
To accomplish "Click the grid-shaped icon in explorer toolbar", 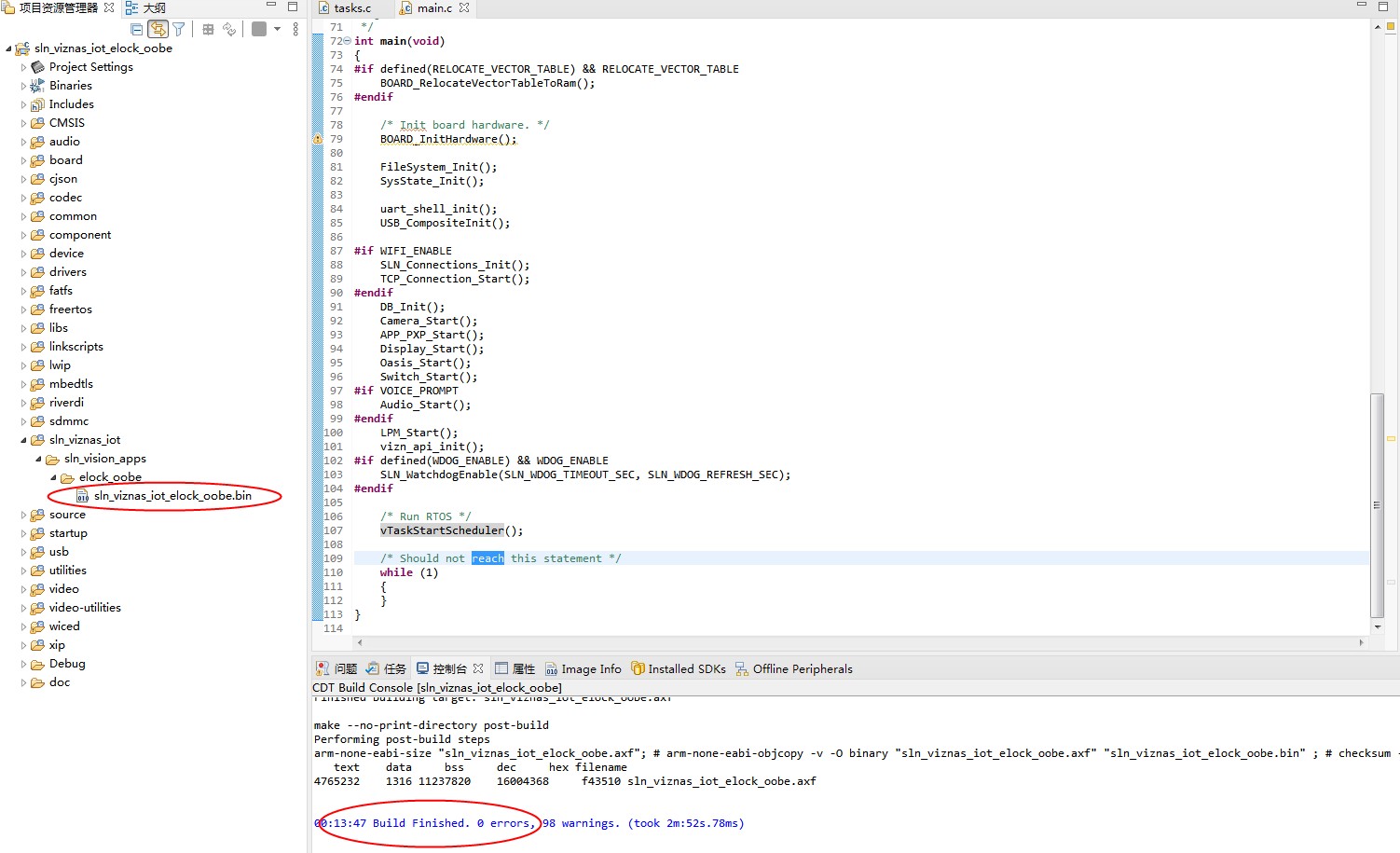I will click(208, 29).
